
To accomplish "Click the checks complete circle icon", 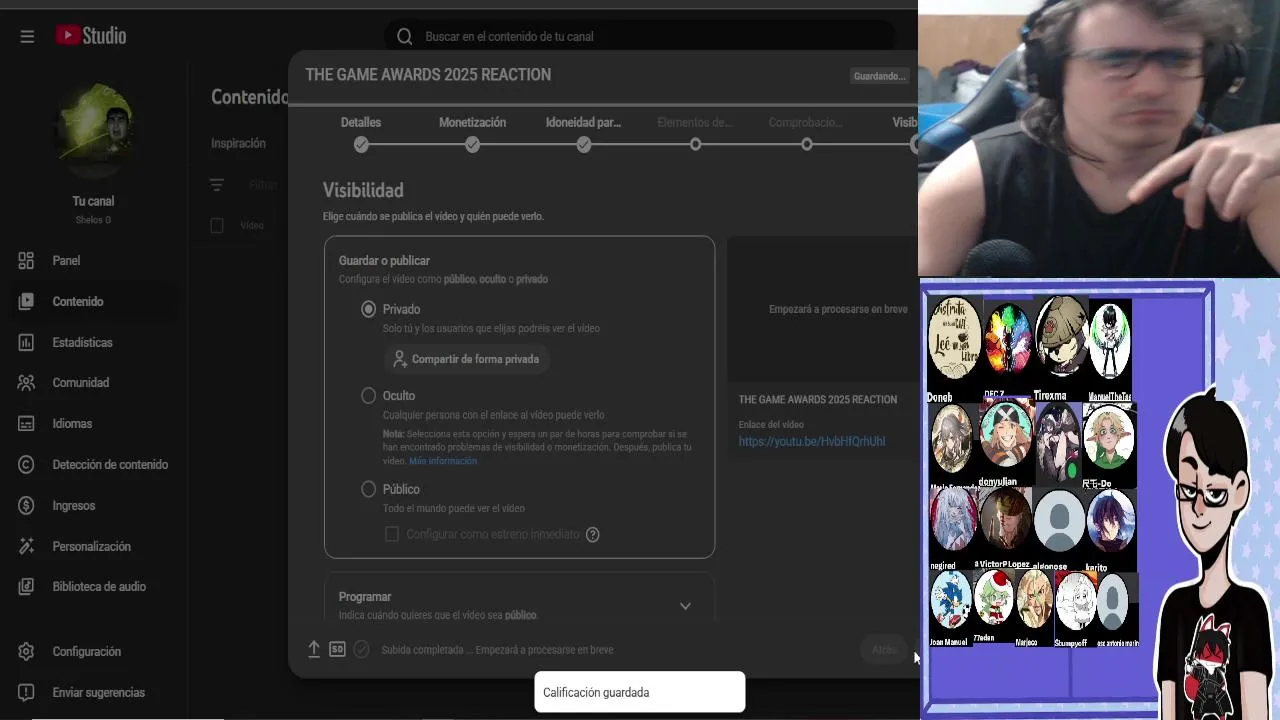I will pos(361,649).
